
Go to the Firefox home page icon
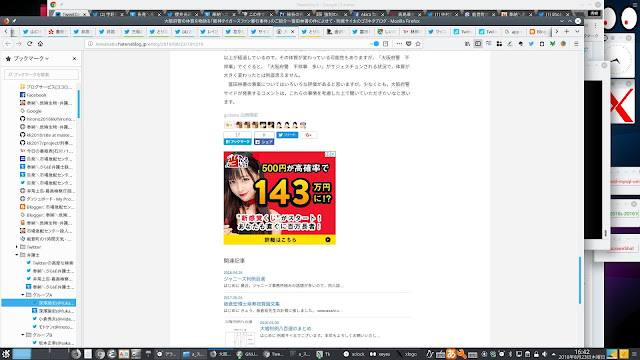40,44
